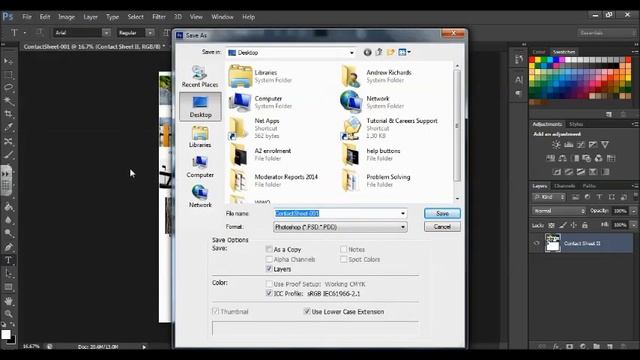Select the Paint Bucket tool
Viewport: 640px width, 360px height.
8,207
